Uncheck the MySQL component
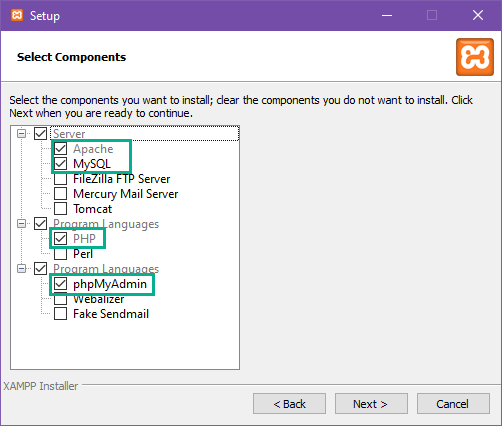502x426 pixels. click(60, 164)
